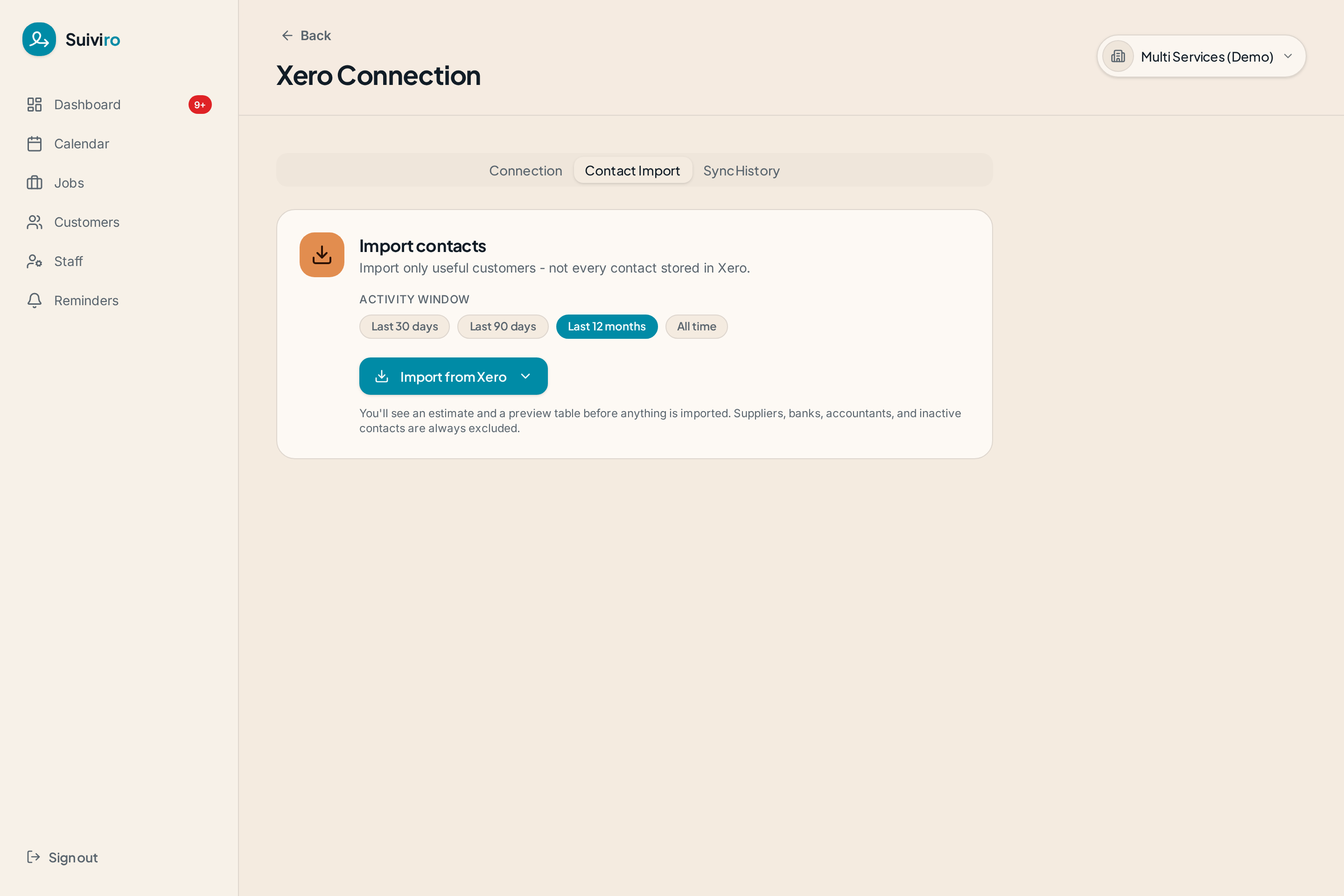Click the Suiviro brand name
Viewport: 1344px width, 896px height.
[x=92, y=39]
